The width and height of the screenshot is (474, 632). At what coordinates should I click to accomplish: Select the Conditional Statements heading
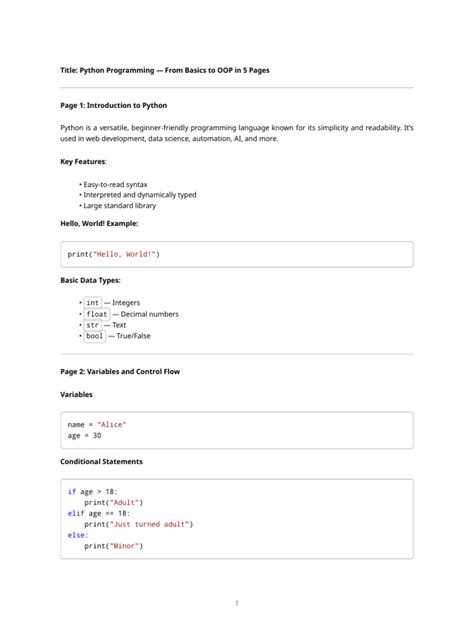pyautogui.click(x=101, y=462)
